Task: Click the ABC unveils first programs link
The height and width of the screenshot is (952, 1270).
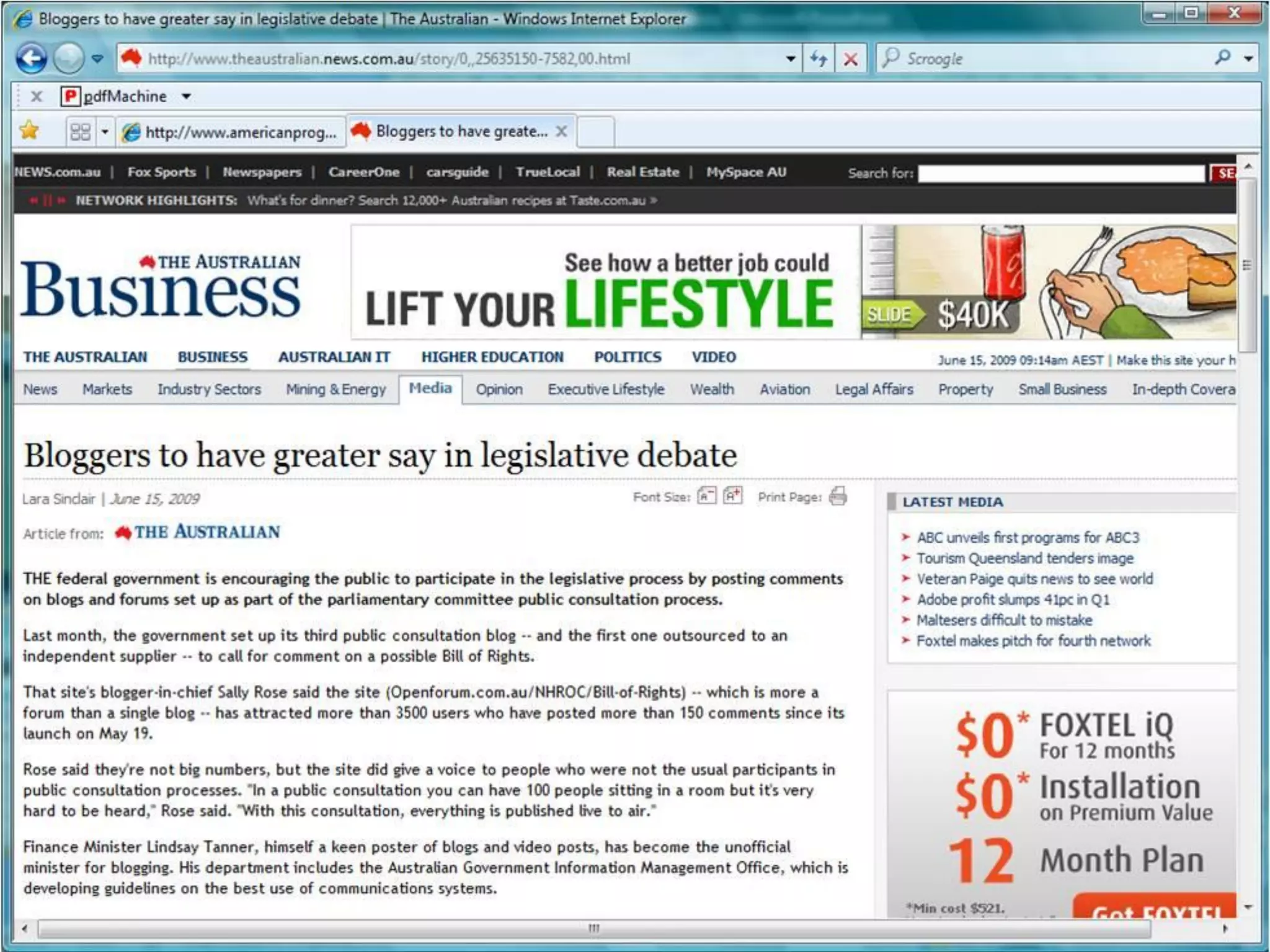Action: 1028,537
